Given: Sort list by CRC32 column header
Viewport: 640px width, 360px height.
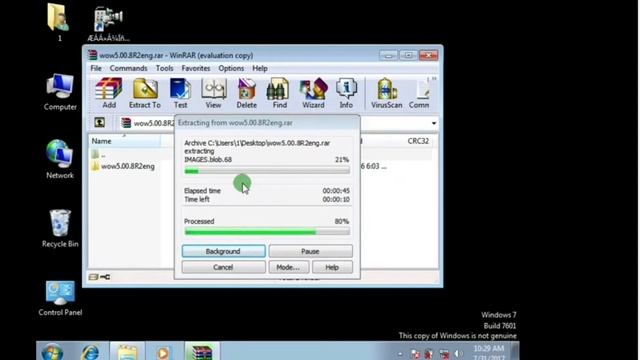Looking at the screenshot, I should click(x=418, y=141).
